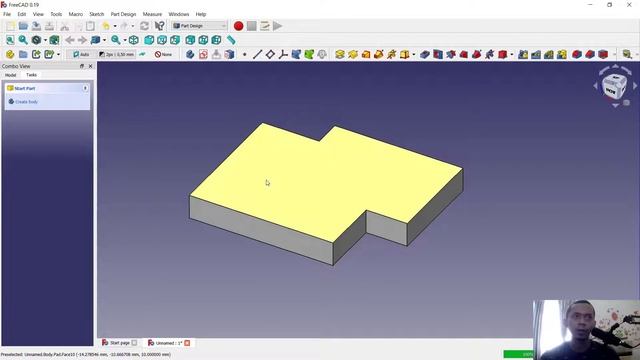Screen dimensions: 640x360
Task: Start macro recording with the red circle
Action: (239, 26)
